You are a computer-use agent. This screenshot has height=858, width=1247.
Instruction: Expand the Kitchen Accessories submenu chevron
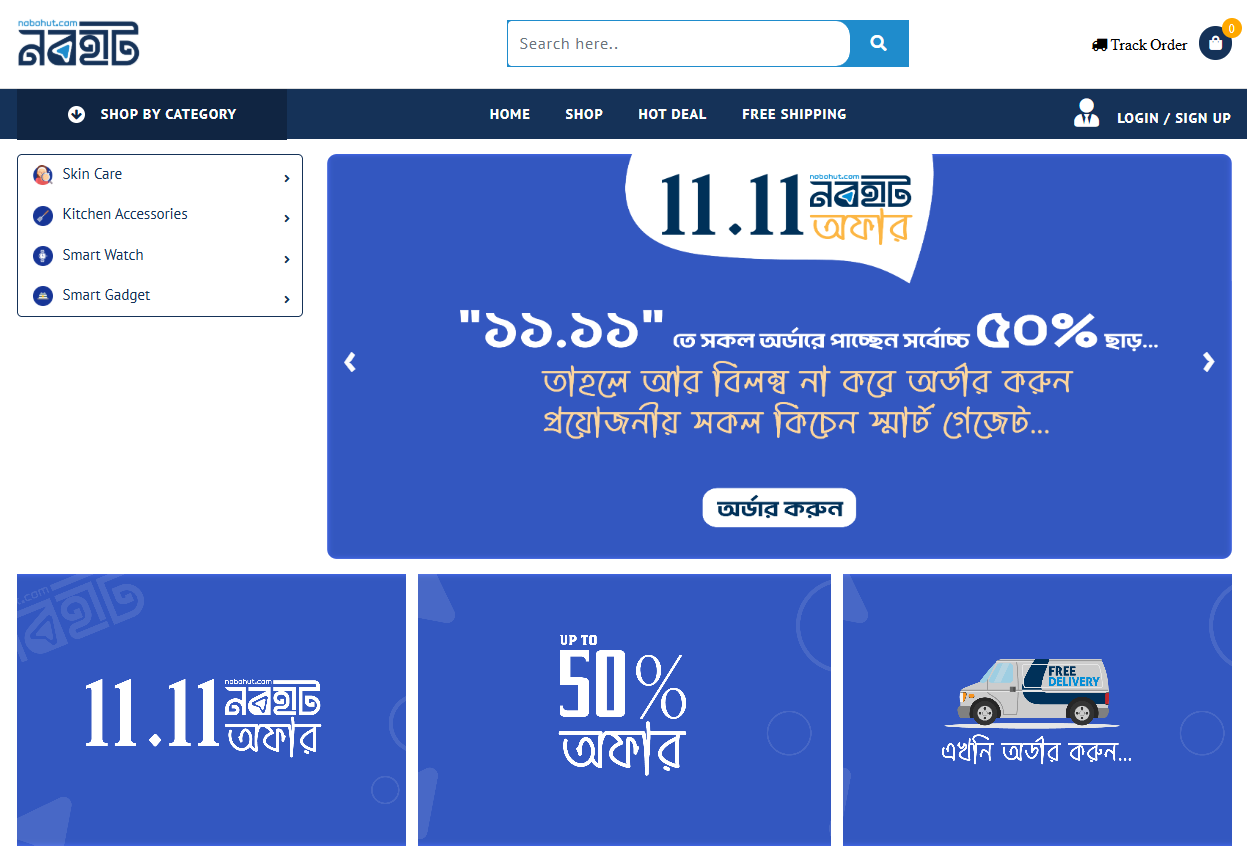pos(287,218)
